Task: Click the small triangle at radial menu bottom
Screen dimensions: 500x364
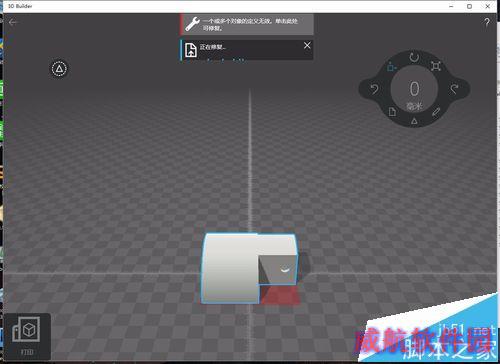Action: [x=414, y=121]
